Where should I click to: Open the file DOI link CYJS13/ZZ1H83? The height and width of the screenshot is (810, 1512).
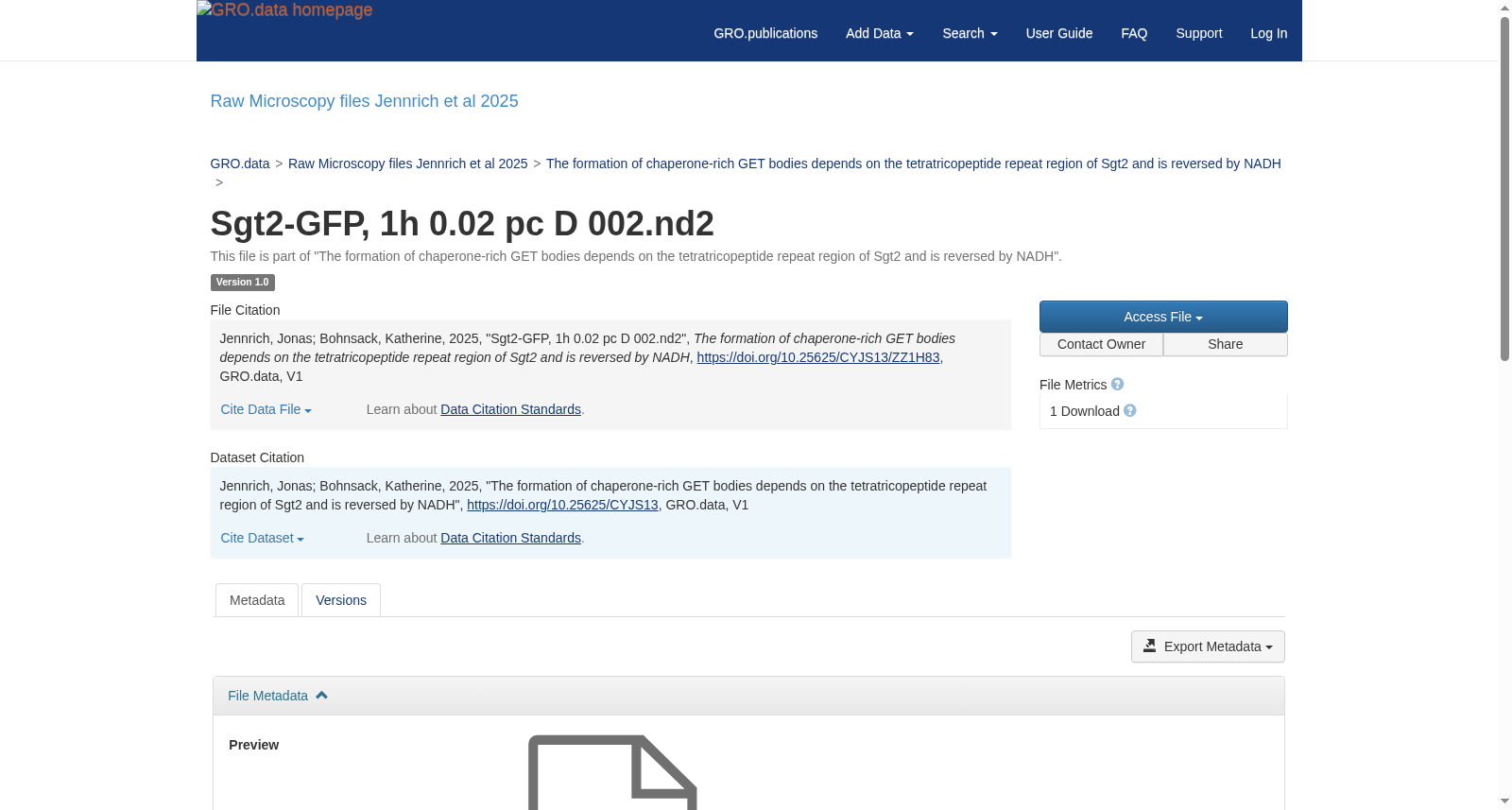pos(818,357)
